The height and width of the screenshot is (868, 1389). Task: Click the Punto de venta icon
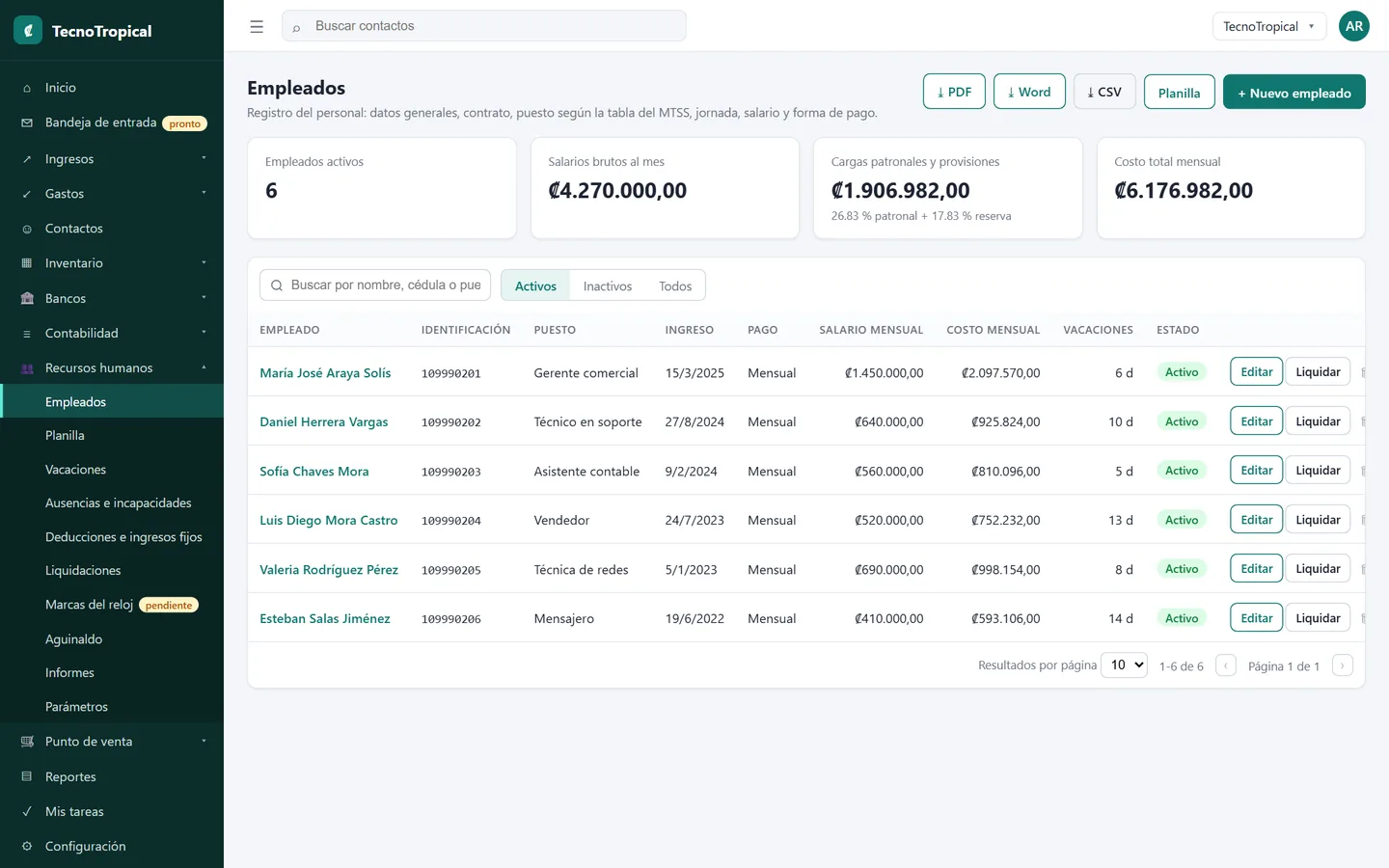pyautogui.click(x=27, y=742)
